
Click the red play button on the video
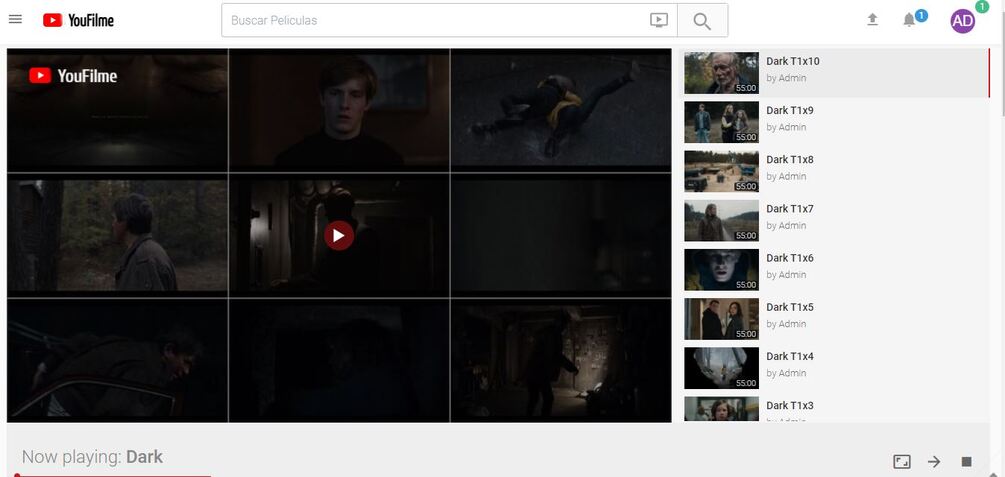[x=339, y=235]
